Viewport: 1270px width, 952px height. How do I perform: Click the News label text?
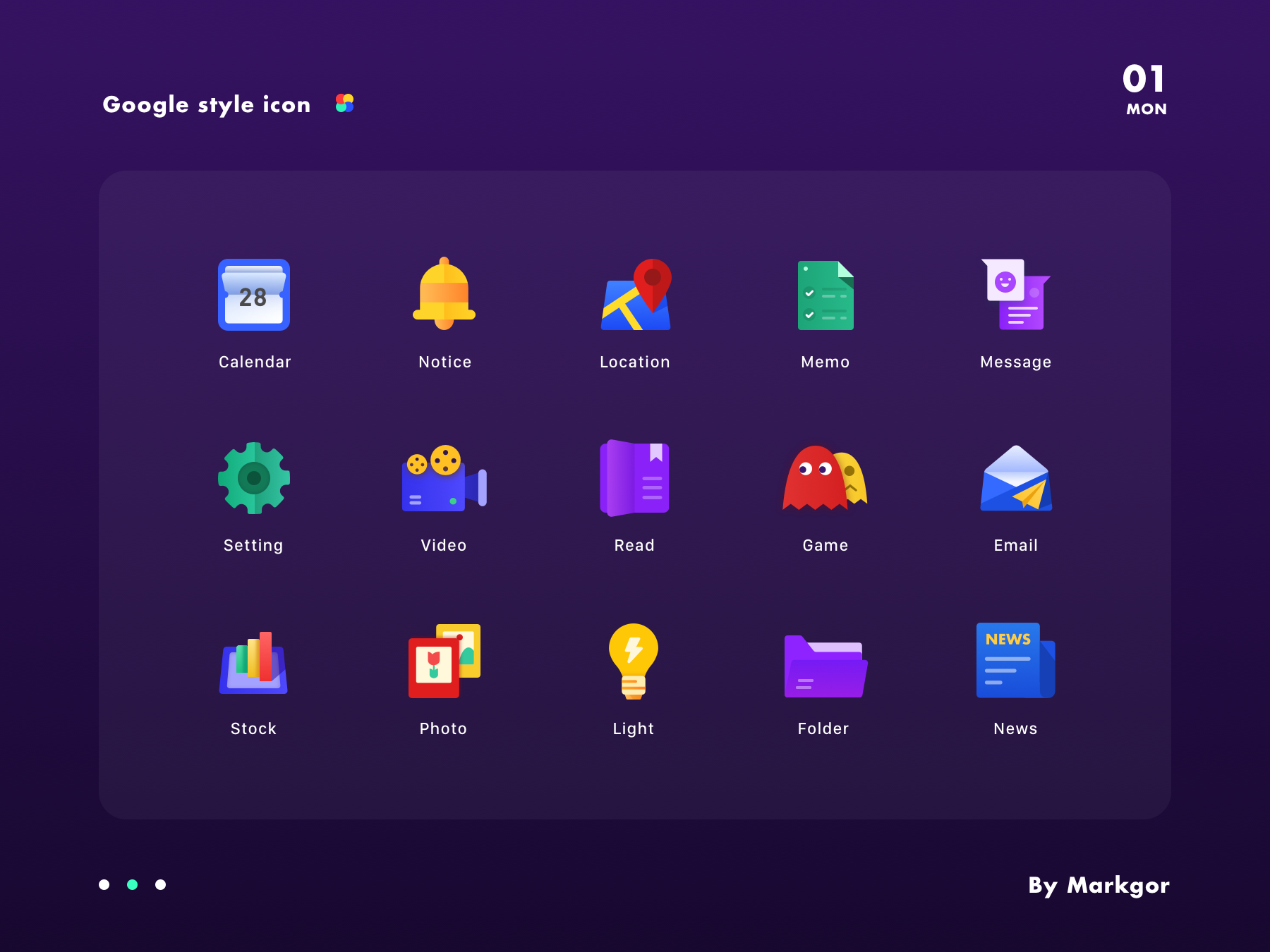[x=1015, y=728]
